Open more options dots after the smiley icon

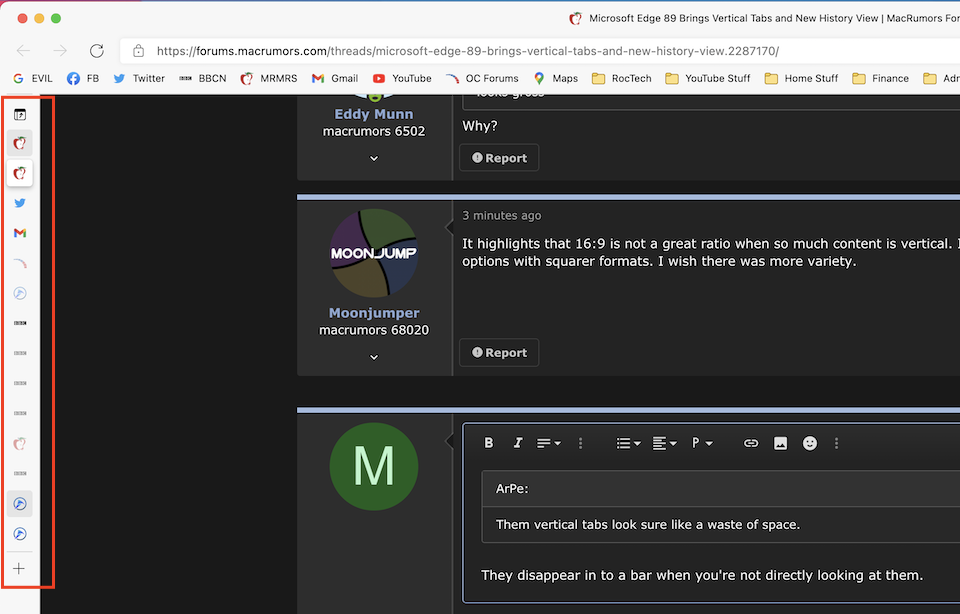[x=836, y=443]
